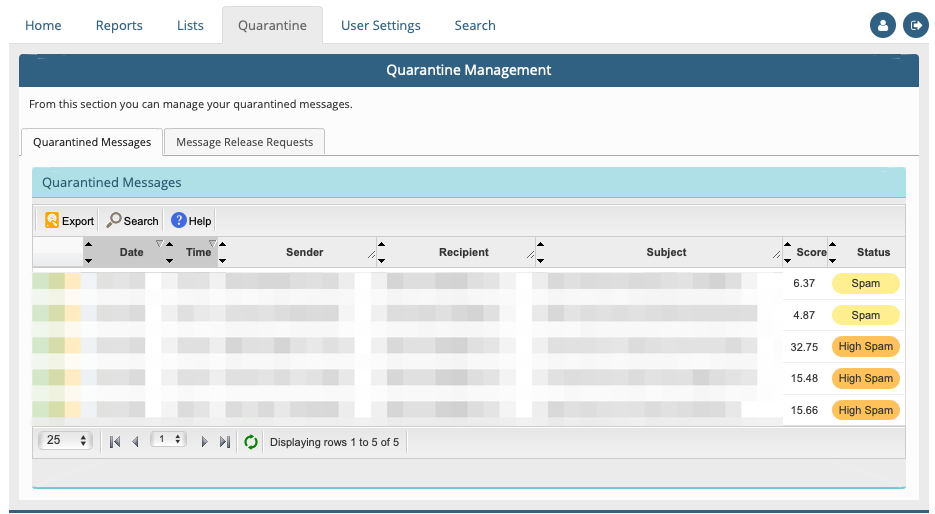The image size is (935, 514).
Task: Refresh the quarantined messages list
Action: point(251,442)
